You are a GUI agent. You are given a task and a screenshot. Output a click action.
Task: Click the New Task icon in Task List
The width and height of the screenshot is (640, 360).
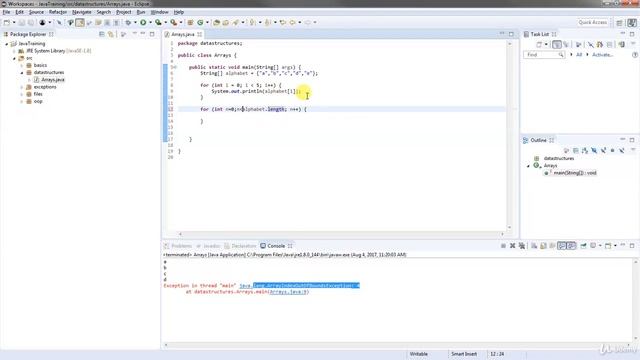pos(539,44)
